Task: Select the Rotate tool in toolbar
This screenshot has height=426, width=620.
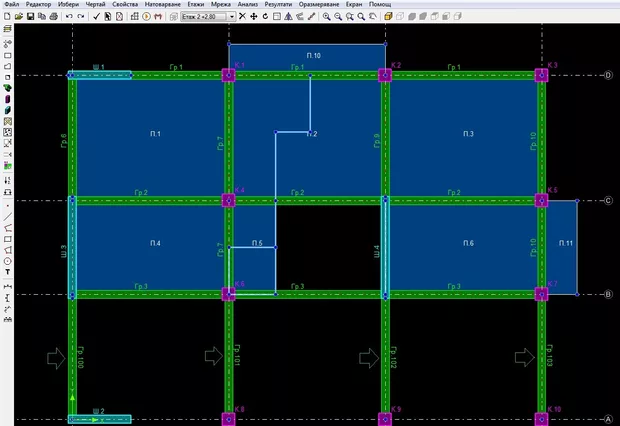Action: coord(264,17)
